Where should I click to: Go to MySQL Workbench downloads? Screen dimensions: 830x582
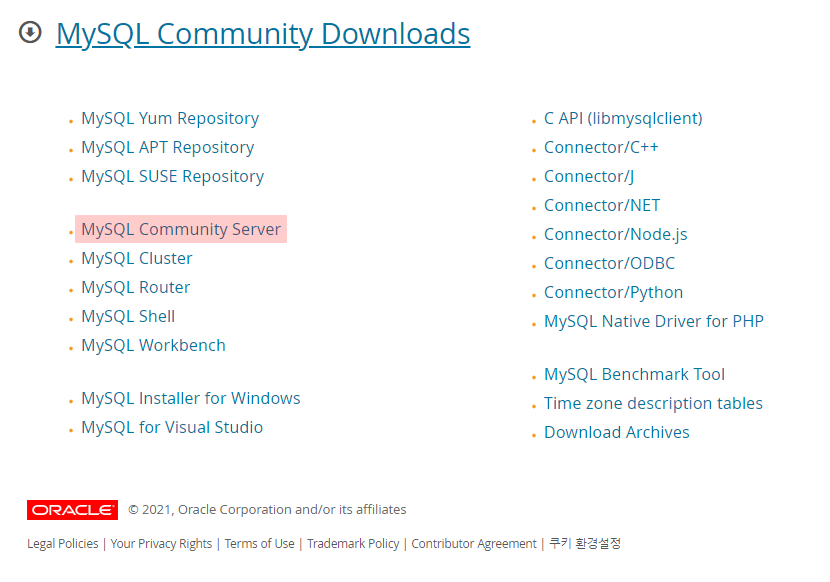[x=154, y=345]
